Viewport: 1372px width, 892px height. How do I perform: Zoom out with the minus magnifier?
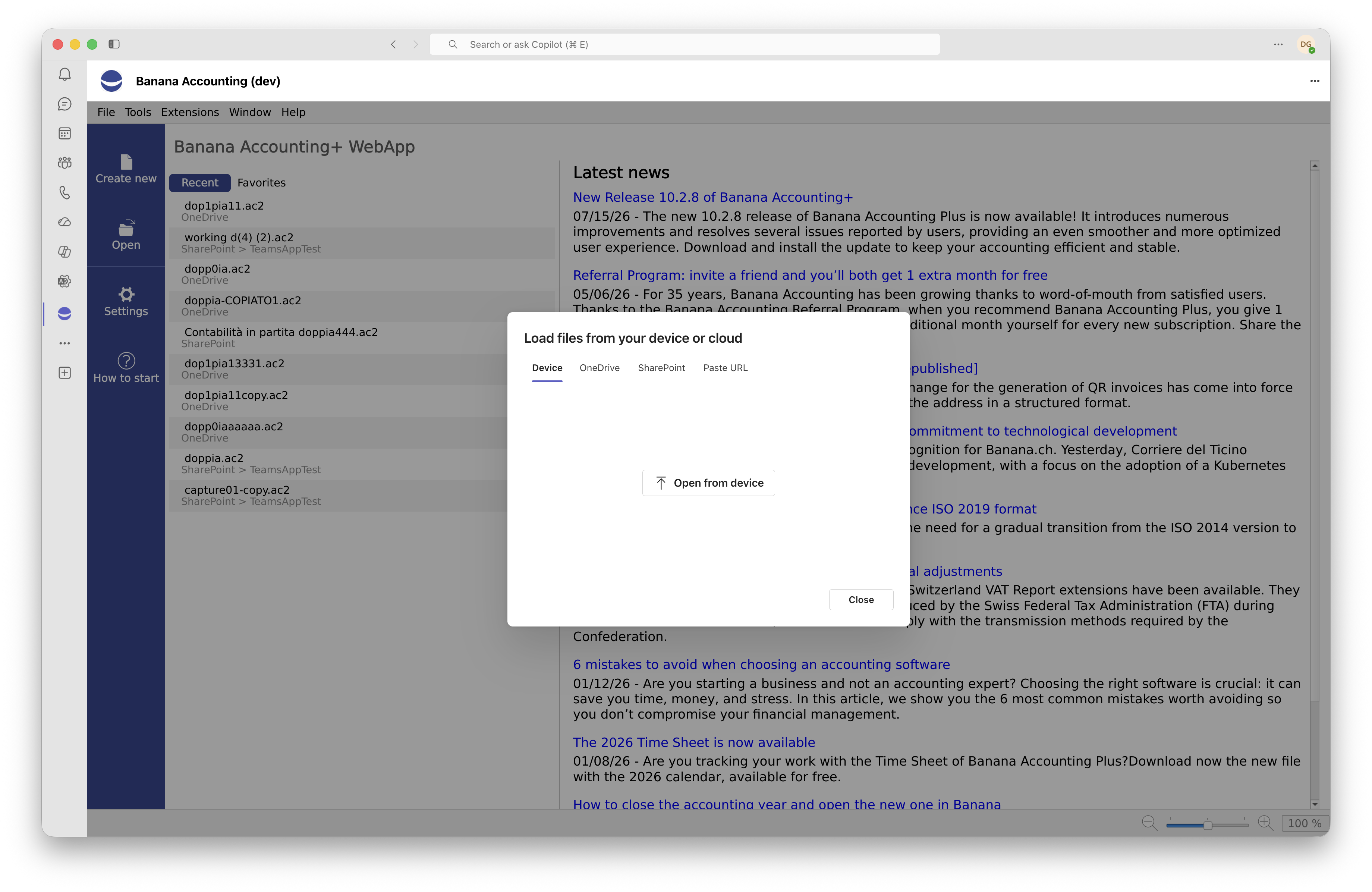tap(1149, 823)
